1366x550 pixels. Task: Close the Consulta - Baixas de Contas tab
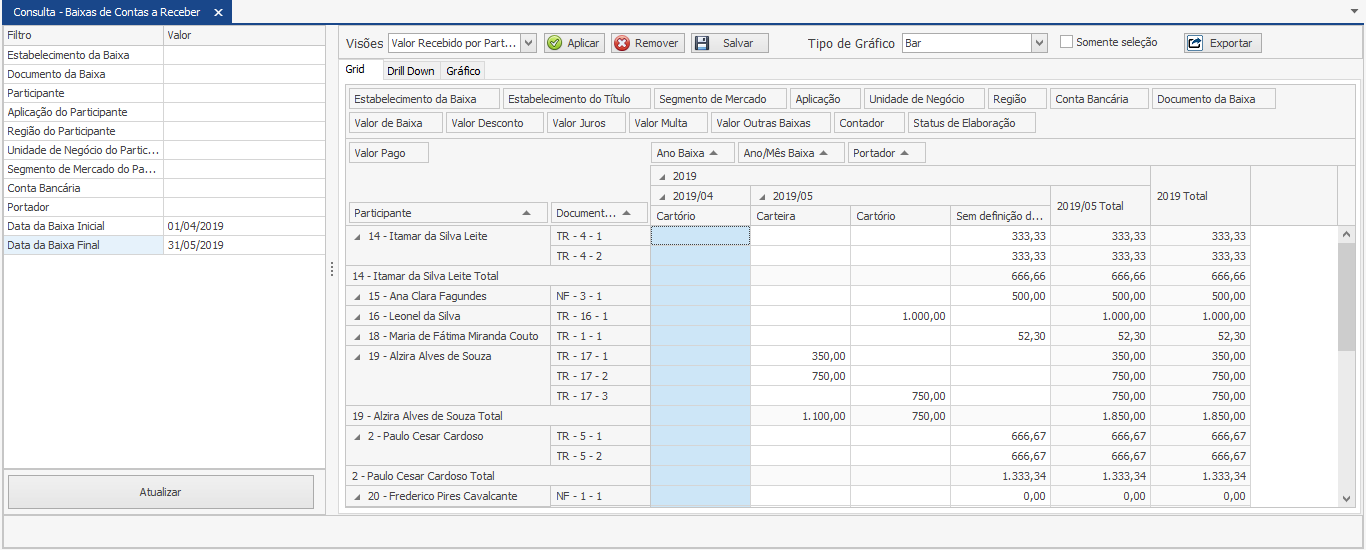[218, 12]
